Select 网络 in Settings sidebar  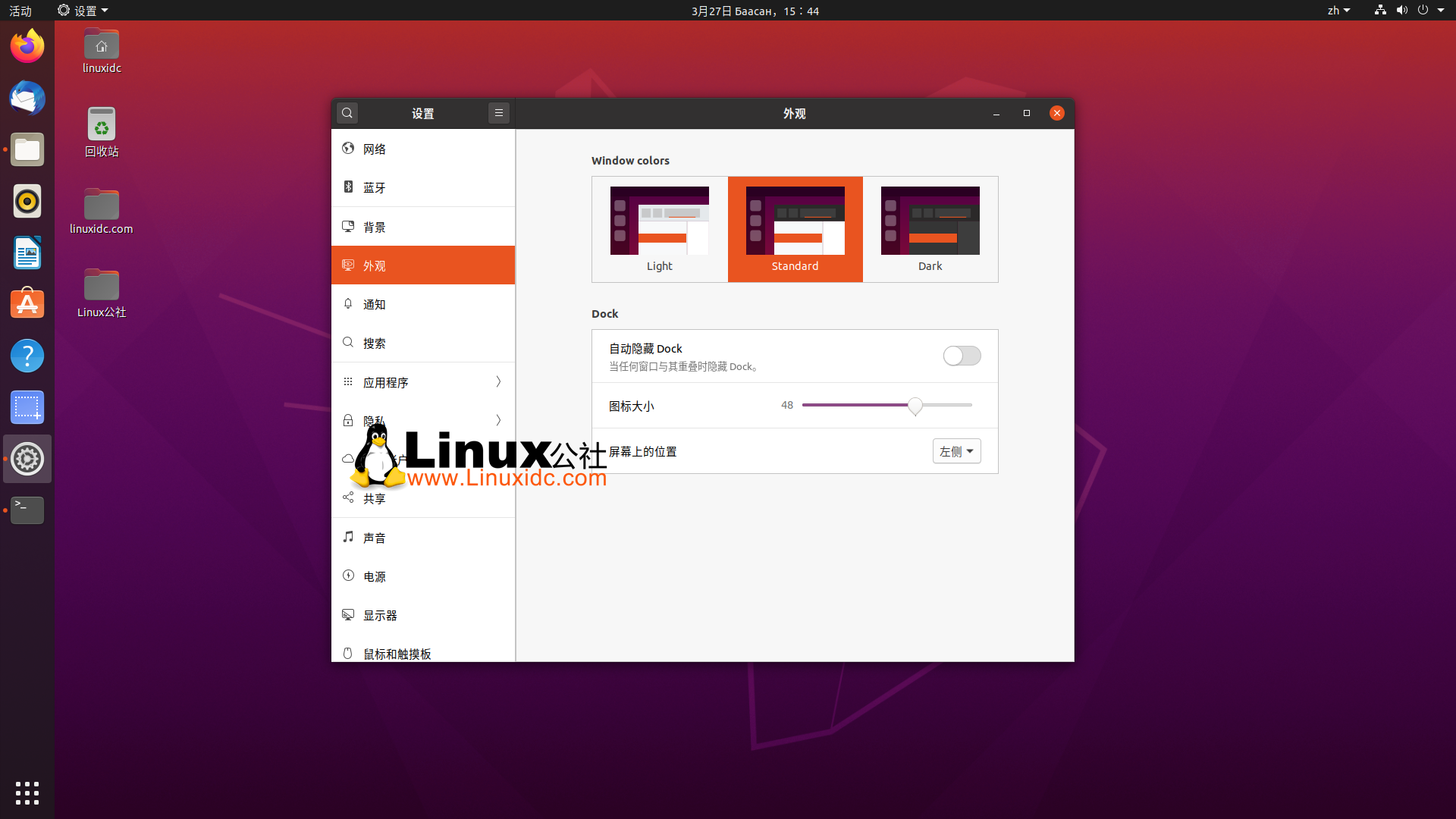423,149
